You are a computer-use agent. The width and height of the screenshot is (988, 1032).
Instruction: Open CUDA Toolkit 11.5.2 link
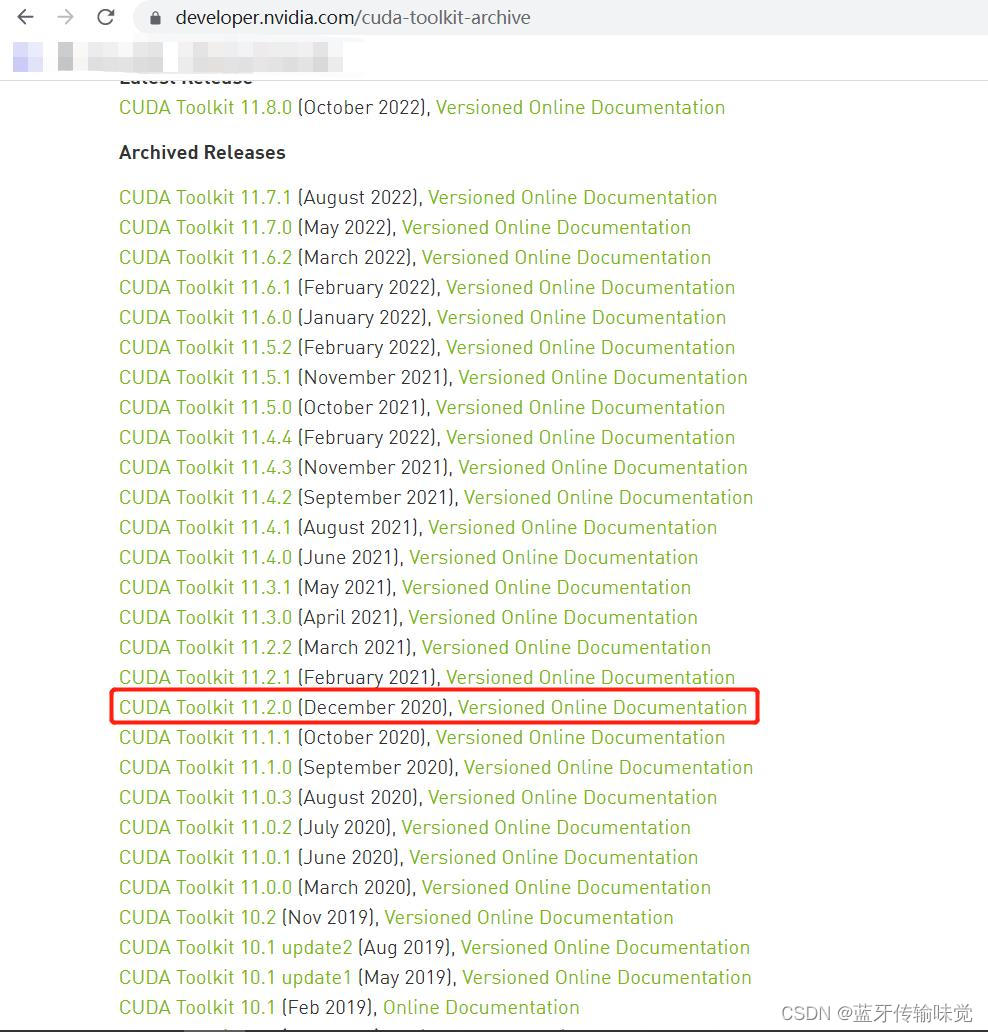tap(205, 348)
